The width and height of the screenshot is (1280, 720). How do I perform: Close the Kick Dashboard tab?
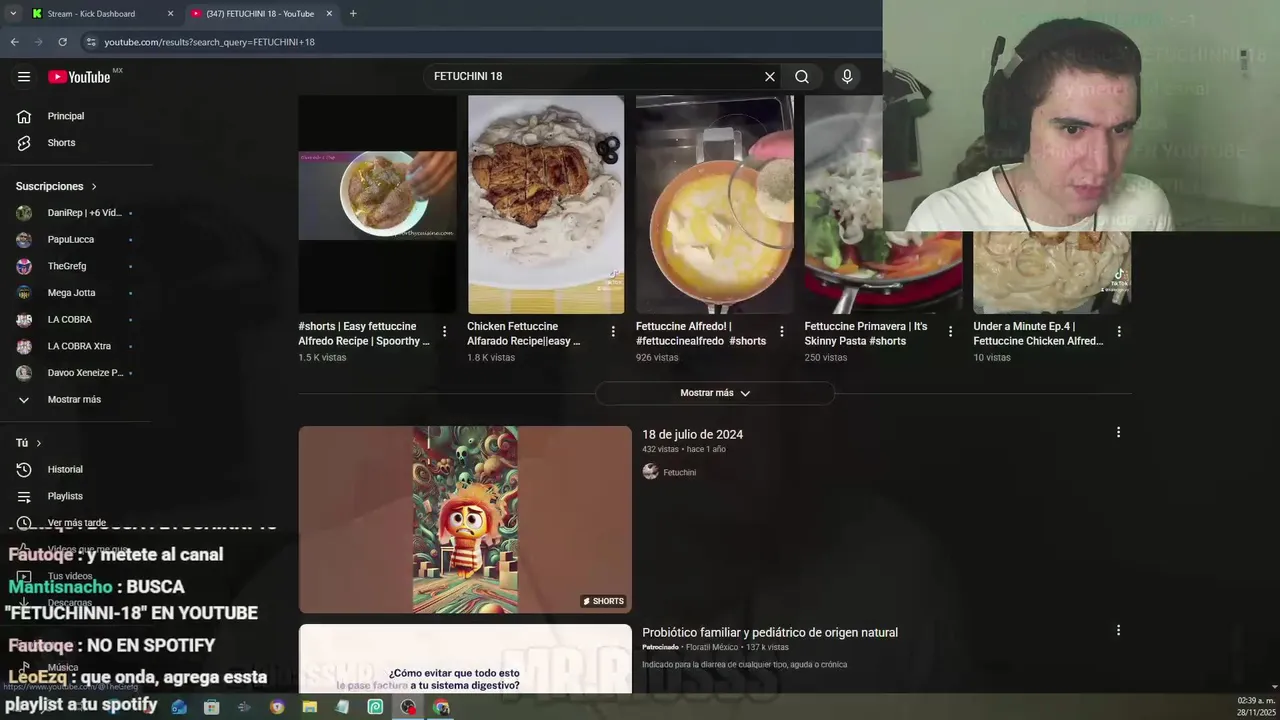point(170,14)
